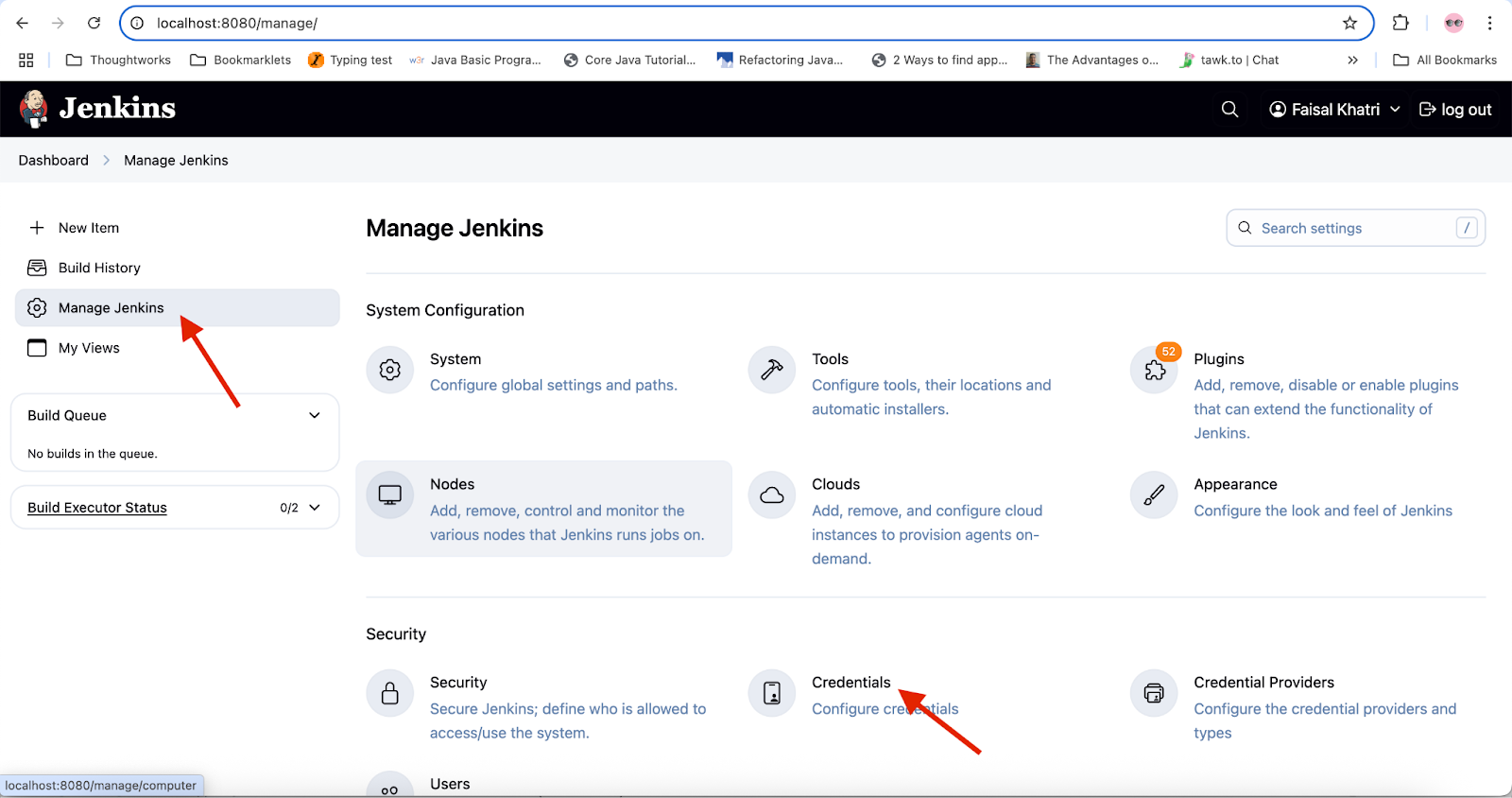Viewport: 1512px width, 798px height.
Task: Open the Security padlock icon
Action: click(390, 693)
